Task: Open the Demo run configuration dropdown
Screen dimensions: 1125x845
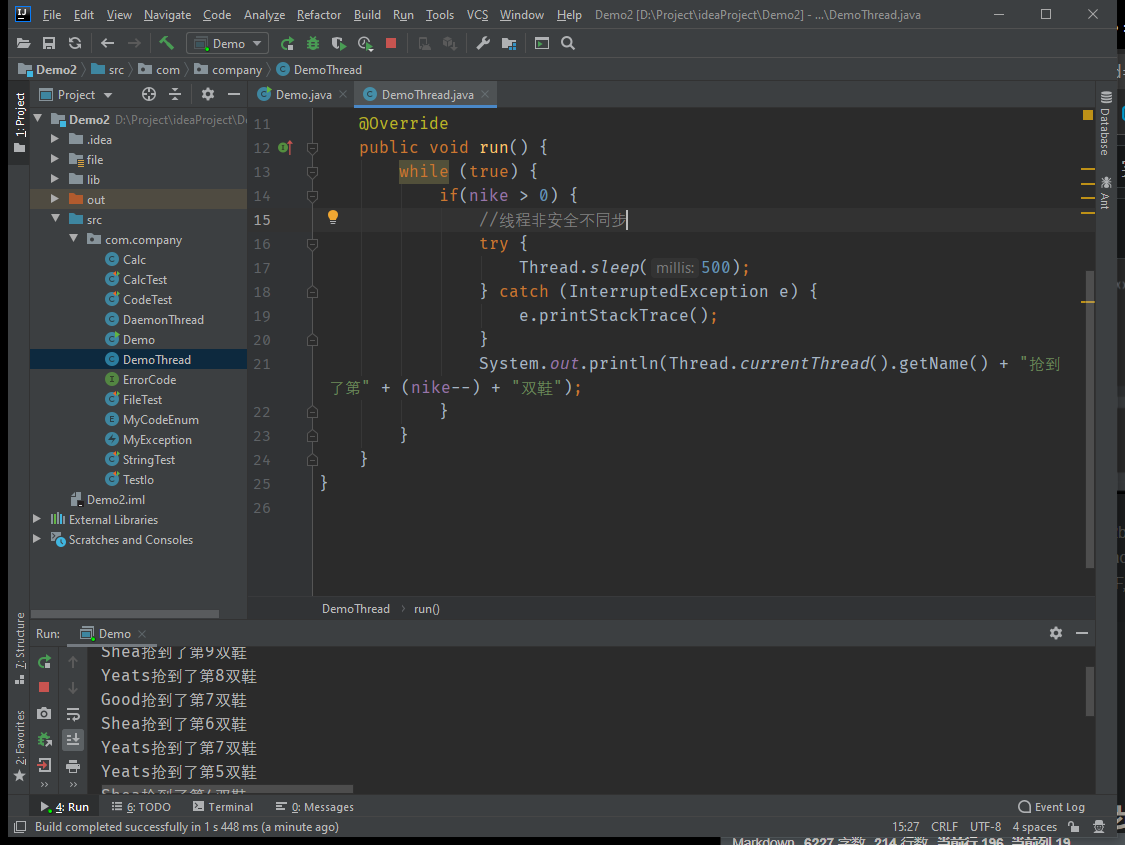Action: tap(227, 44)
